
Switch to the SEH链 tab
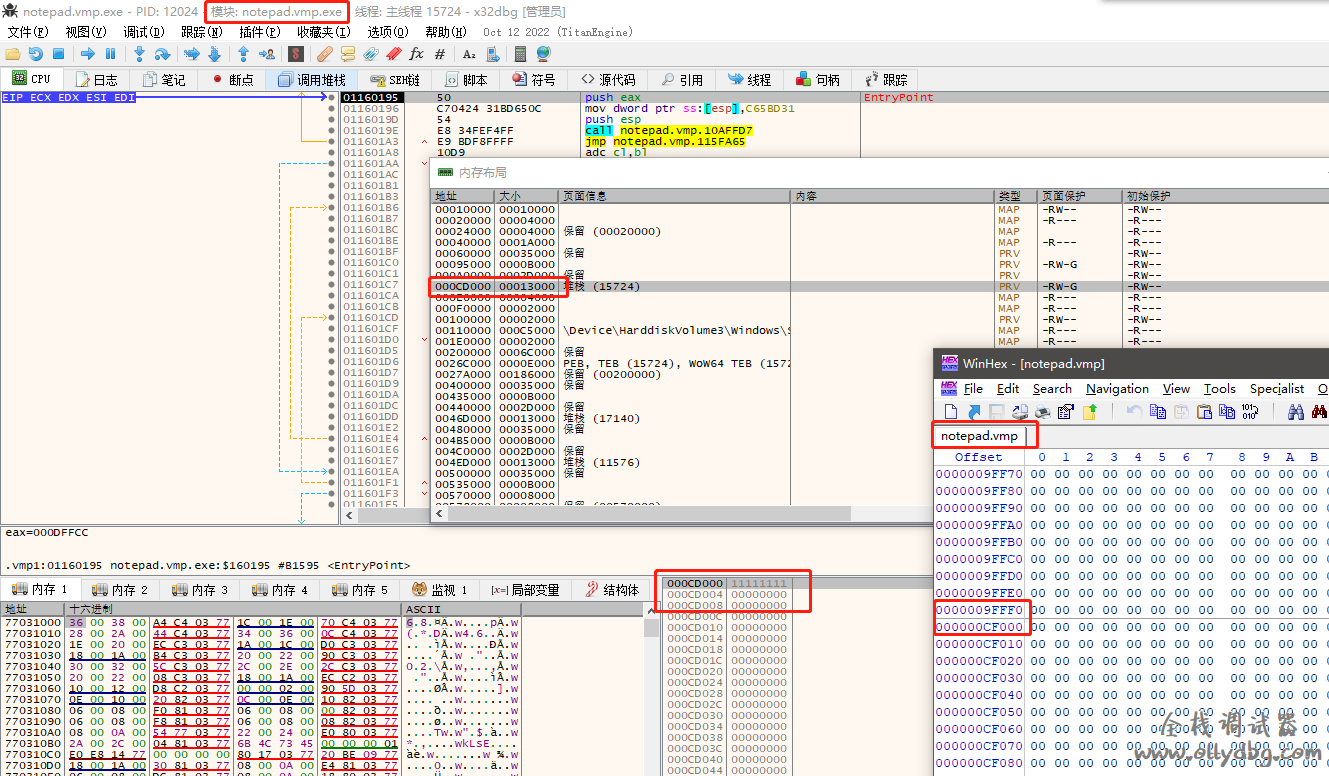[395, 79]
